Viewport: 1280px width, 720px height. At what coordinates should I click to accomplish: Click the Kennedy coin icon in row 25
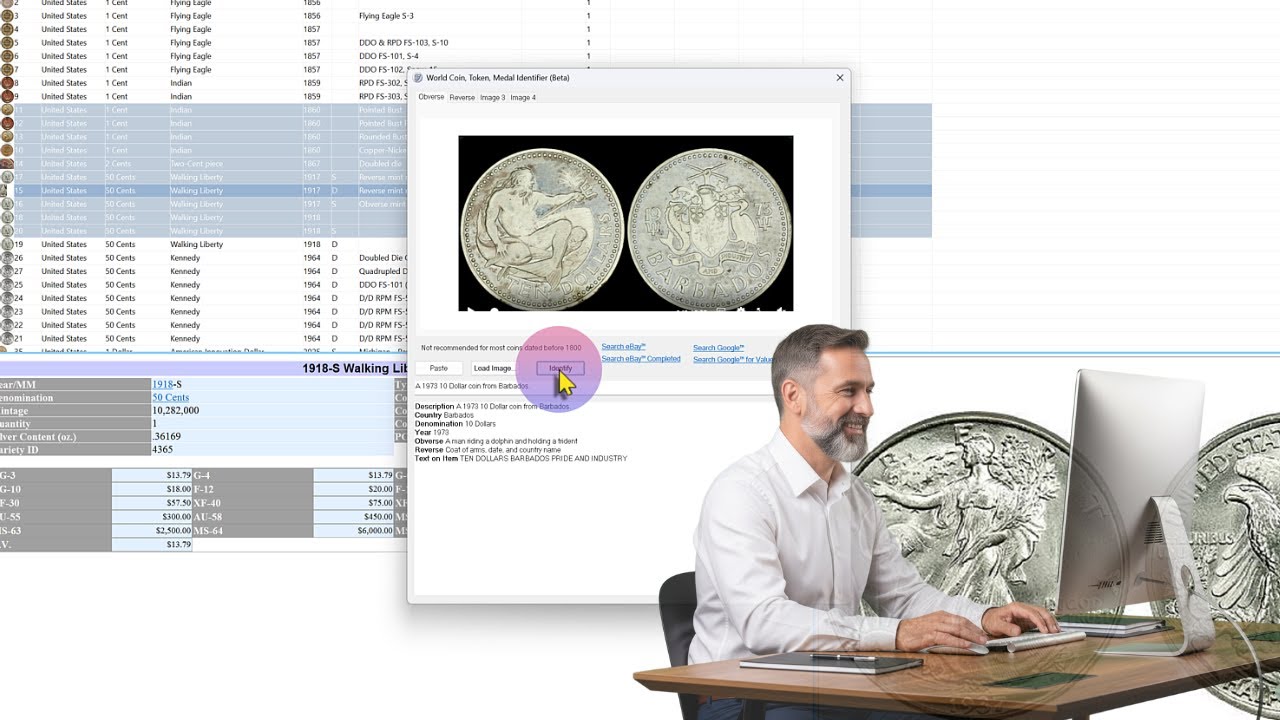click(7, 284)
